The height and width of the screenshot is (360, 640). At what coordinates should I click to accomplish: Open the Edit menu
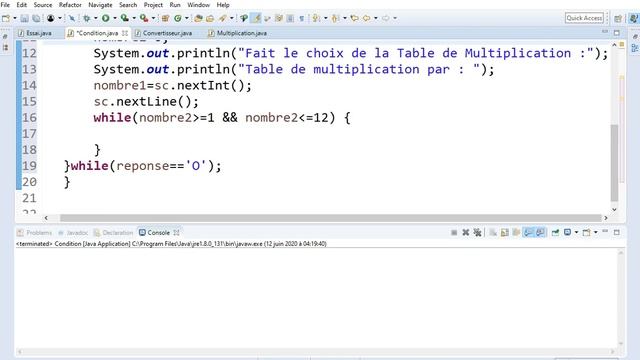coord(21,5)
